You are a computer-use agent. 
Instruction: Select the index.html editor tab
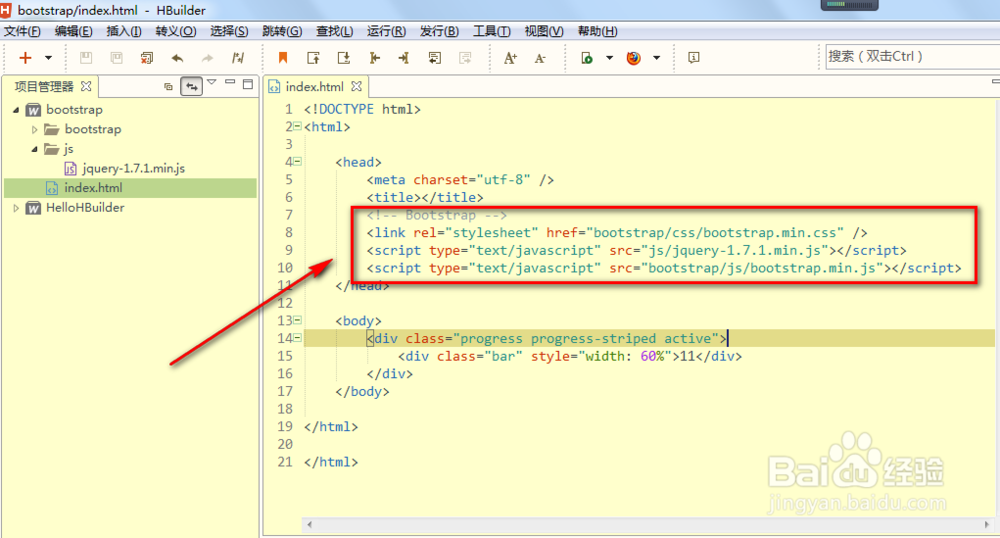coord(314,86)
